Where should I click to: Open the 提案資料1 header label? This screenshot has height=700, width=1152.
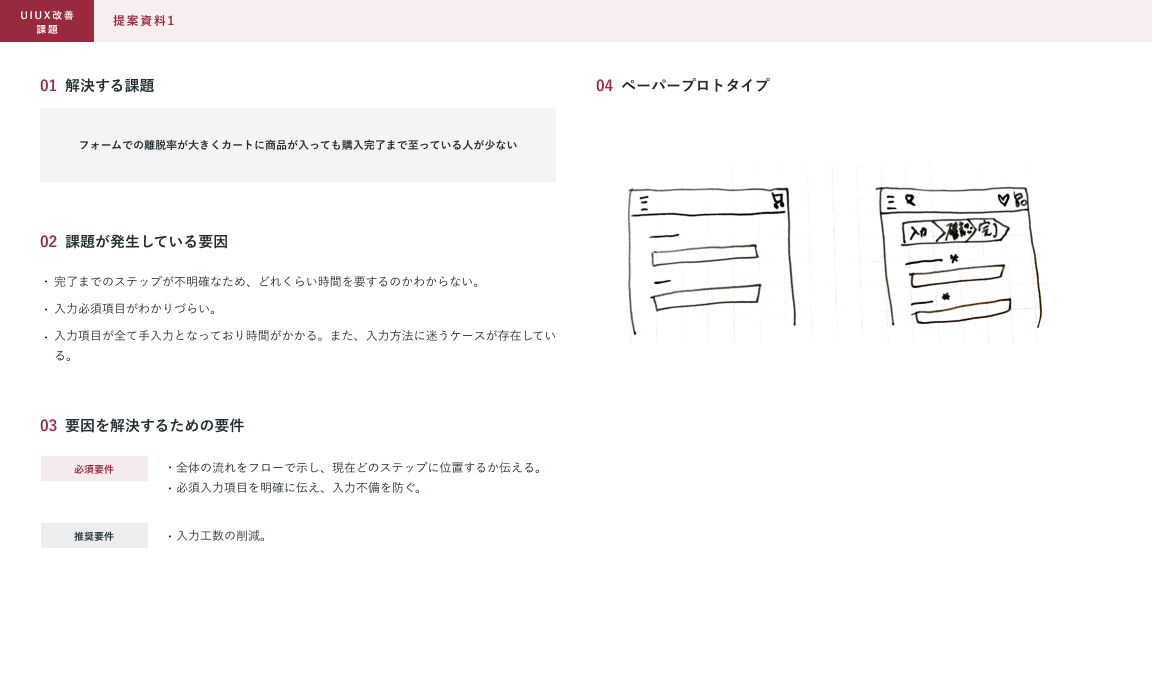(144, 21)
